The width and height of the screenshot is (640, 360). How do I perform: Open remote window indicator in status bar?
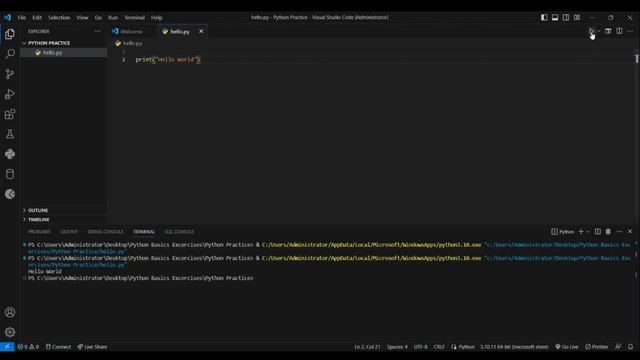coord(7,347)
